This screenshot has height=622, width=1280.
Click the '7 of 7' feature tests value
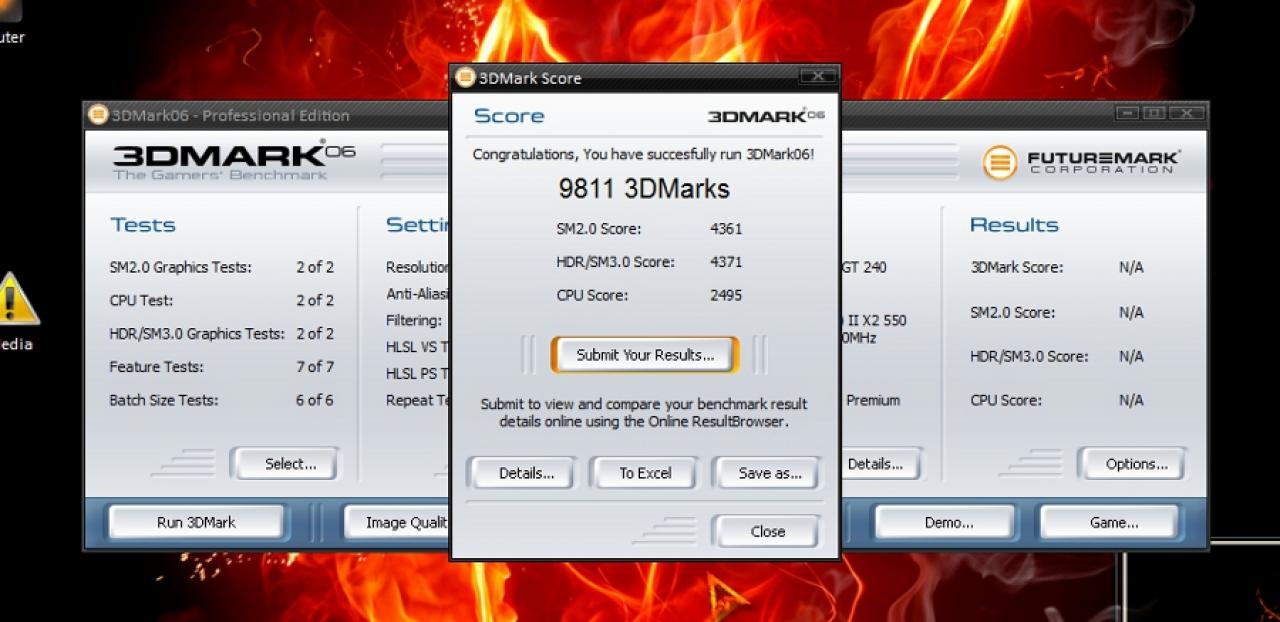(x=315, y=367)
